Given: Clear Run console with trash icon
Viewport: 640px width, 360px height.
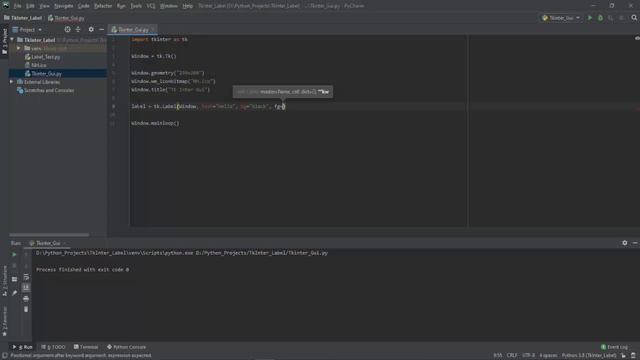Looking at the screenshot, I should 26,309.
